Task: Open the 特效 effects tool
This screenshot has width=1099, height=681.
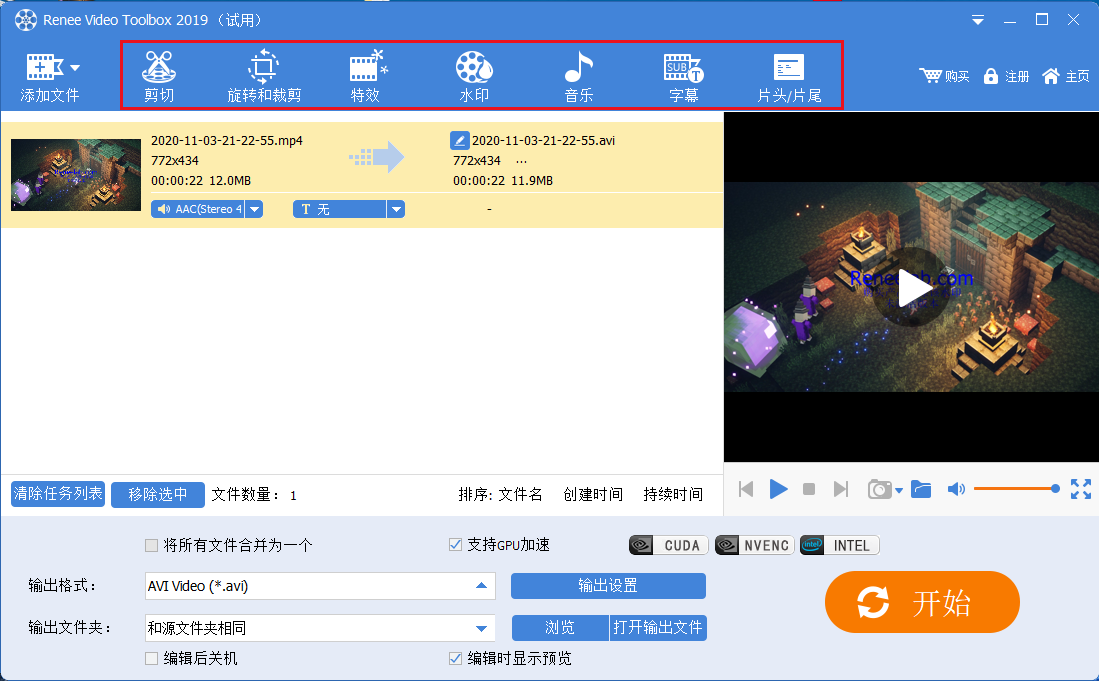Action: 367,76
